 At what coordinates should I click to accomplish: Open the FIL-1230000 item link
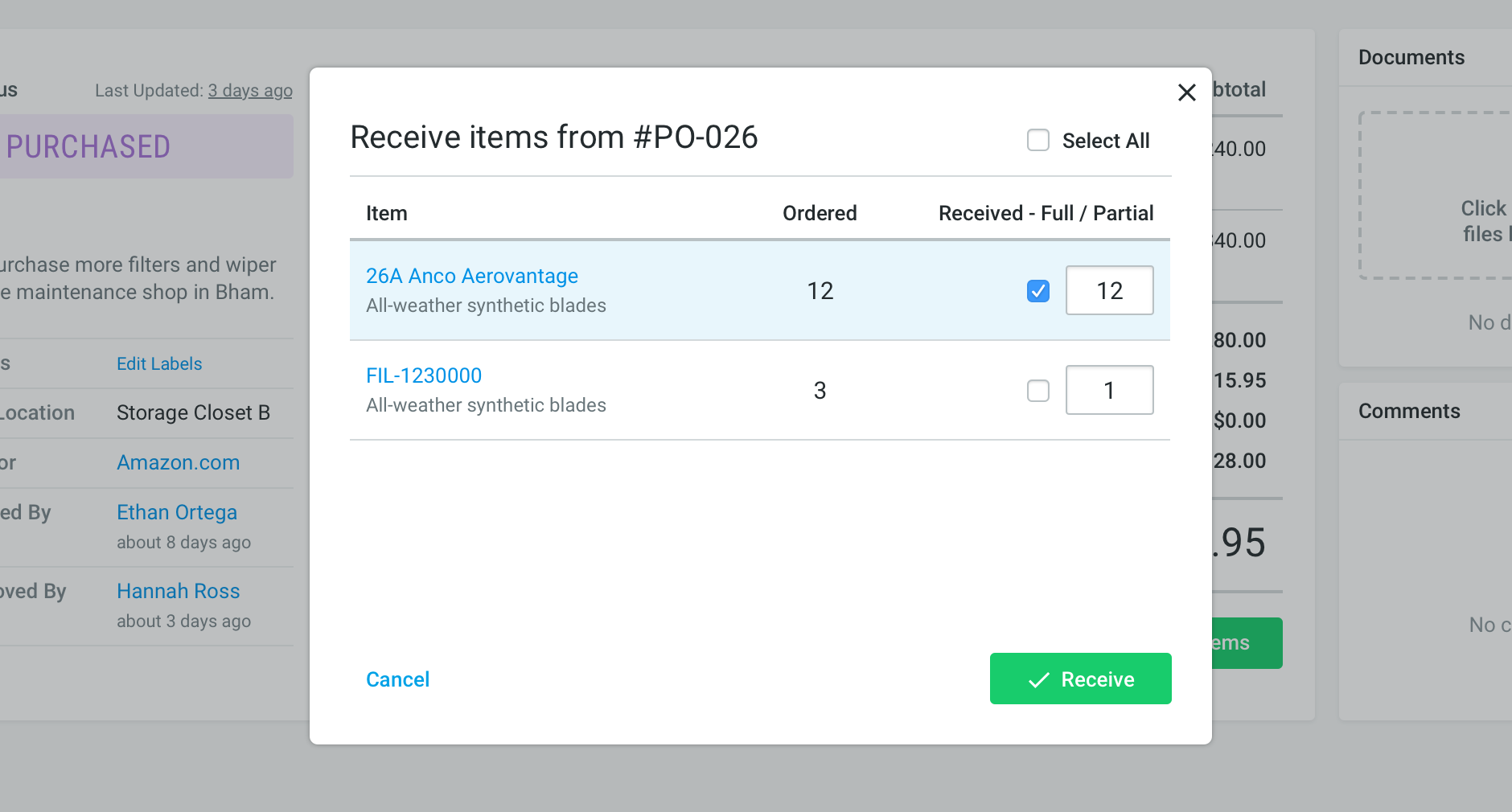(424, 375)
